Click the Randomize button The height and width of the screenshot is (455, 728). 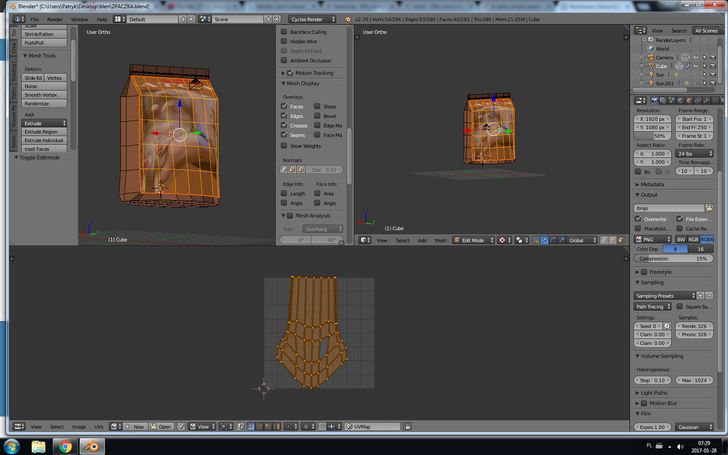point(45,104)
